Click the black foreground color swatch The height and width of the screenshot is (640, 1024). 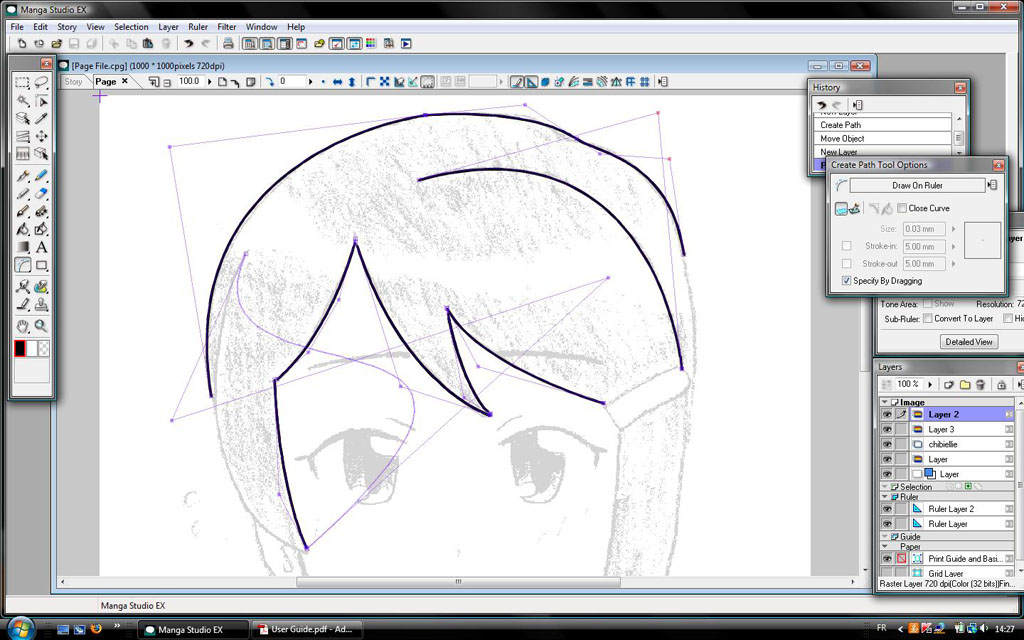(20, 348)
